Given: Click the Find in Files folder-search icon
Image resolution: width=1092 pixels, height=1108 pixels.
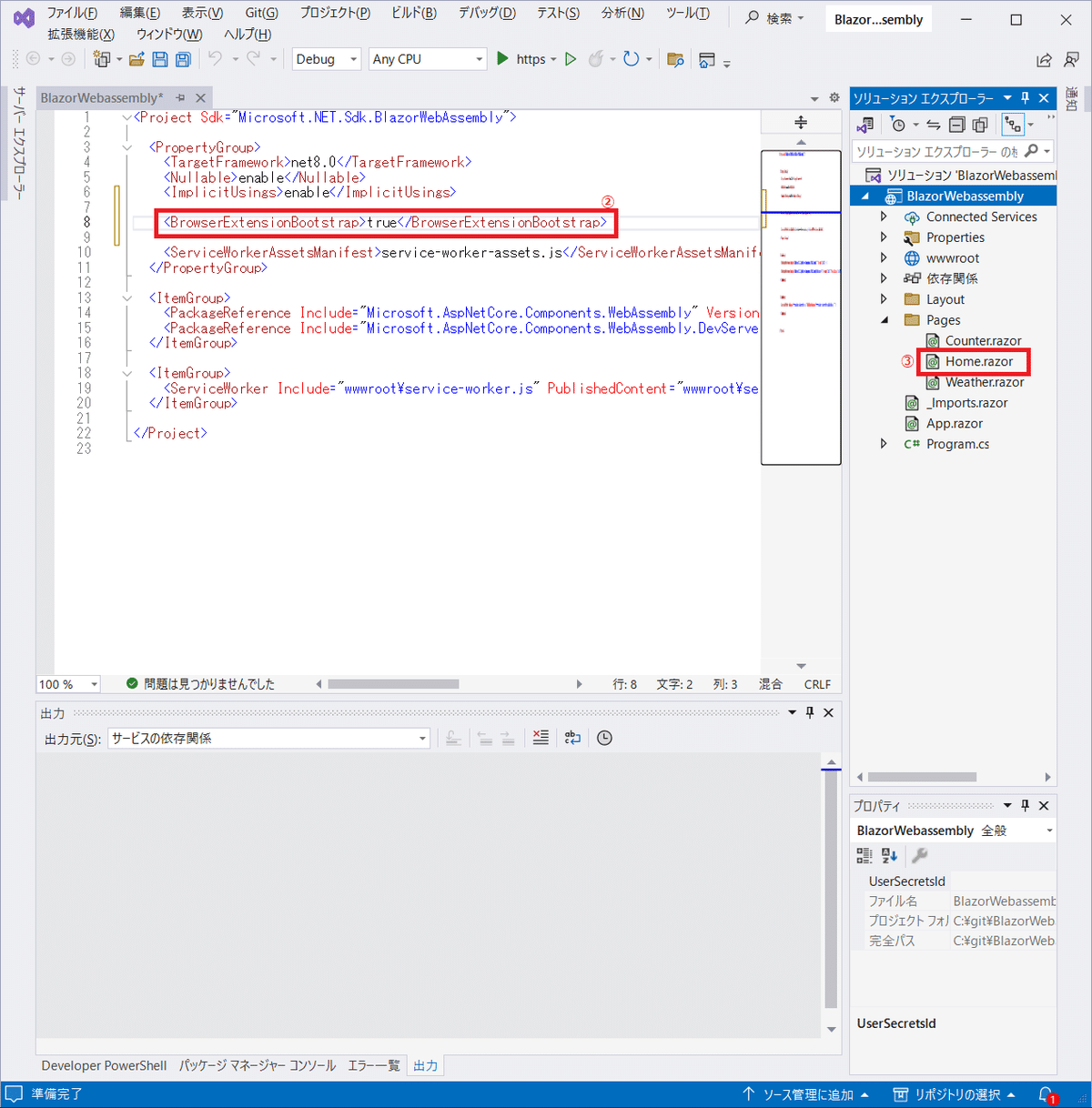Looking at the screenshot, I should click(675, 60).
